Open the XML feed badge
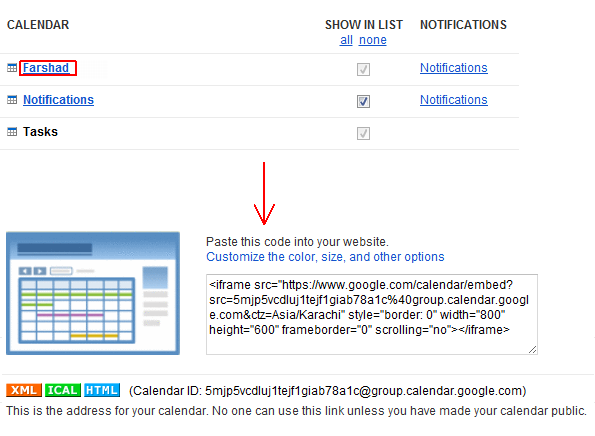 tap(24, 390)
